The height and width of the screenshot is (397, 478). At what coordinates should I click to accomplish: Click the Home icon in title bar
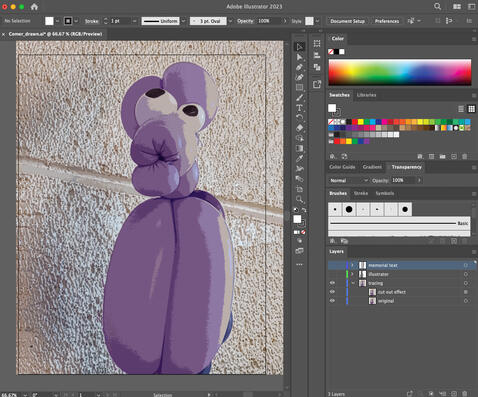click(x=34, y=6)
